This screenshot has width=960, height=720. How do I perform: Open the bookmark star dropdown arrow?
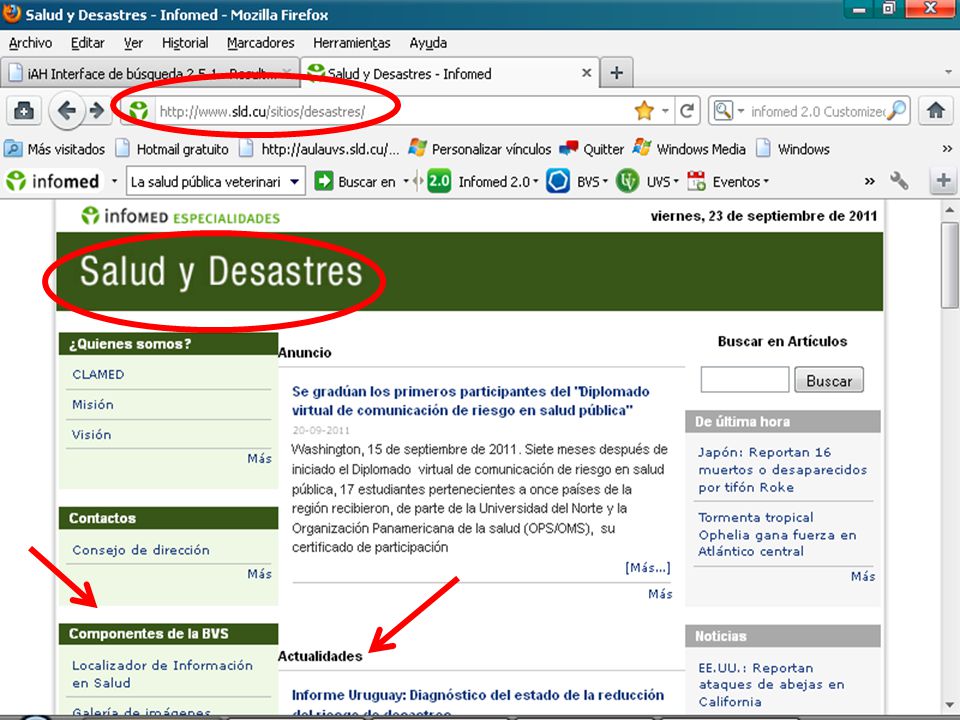click(664, 111)
